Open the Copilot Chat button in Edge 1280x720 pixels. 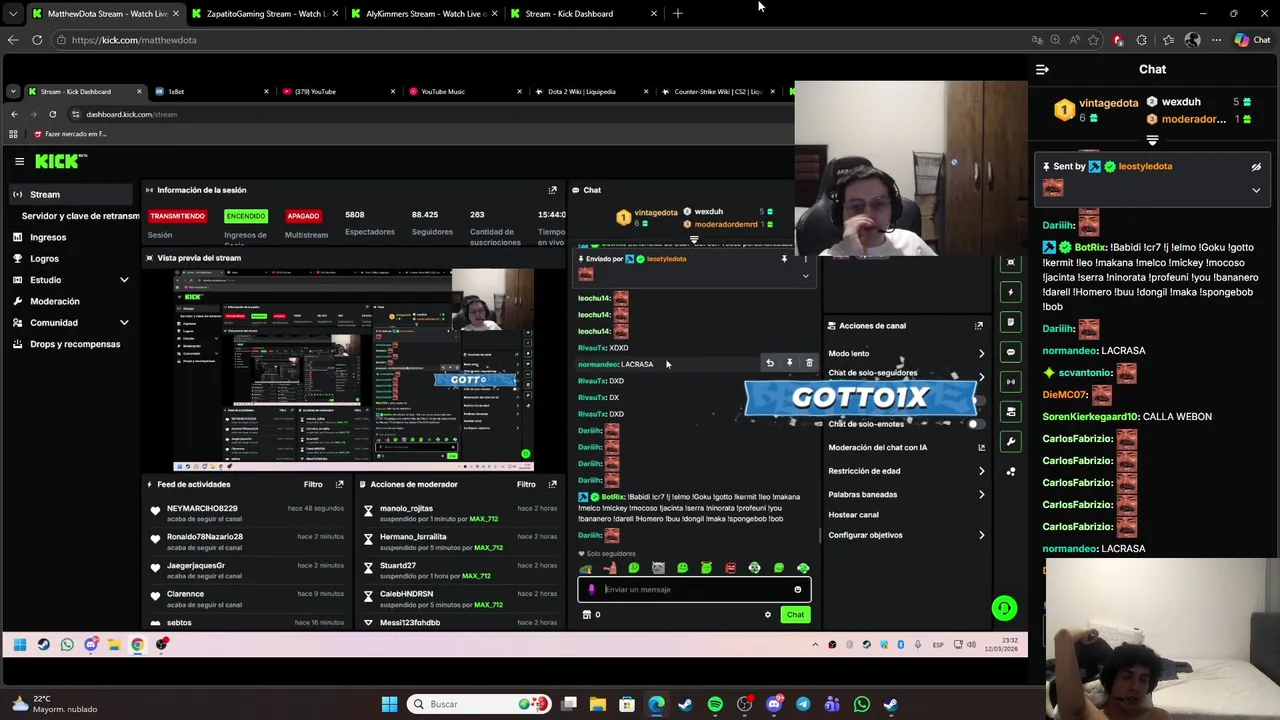[x=1252, y=40]
